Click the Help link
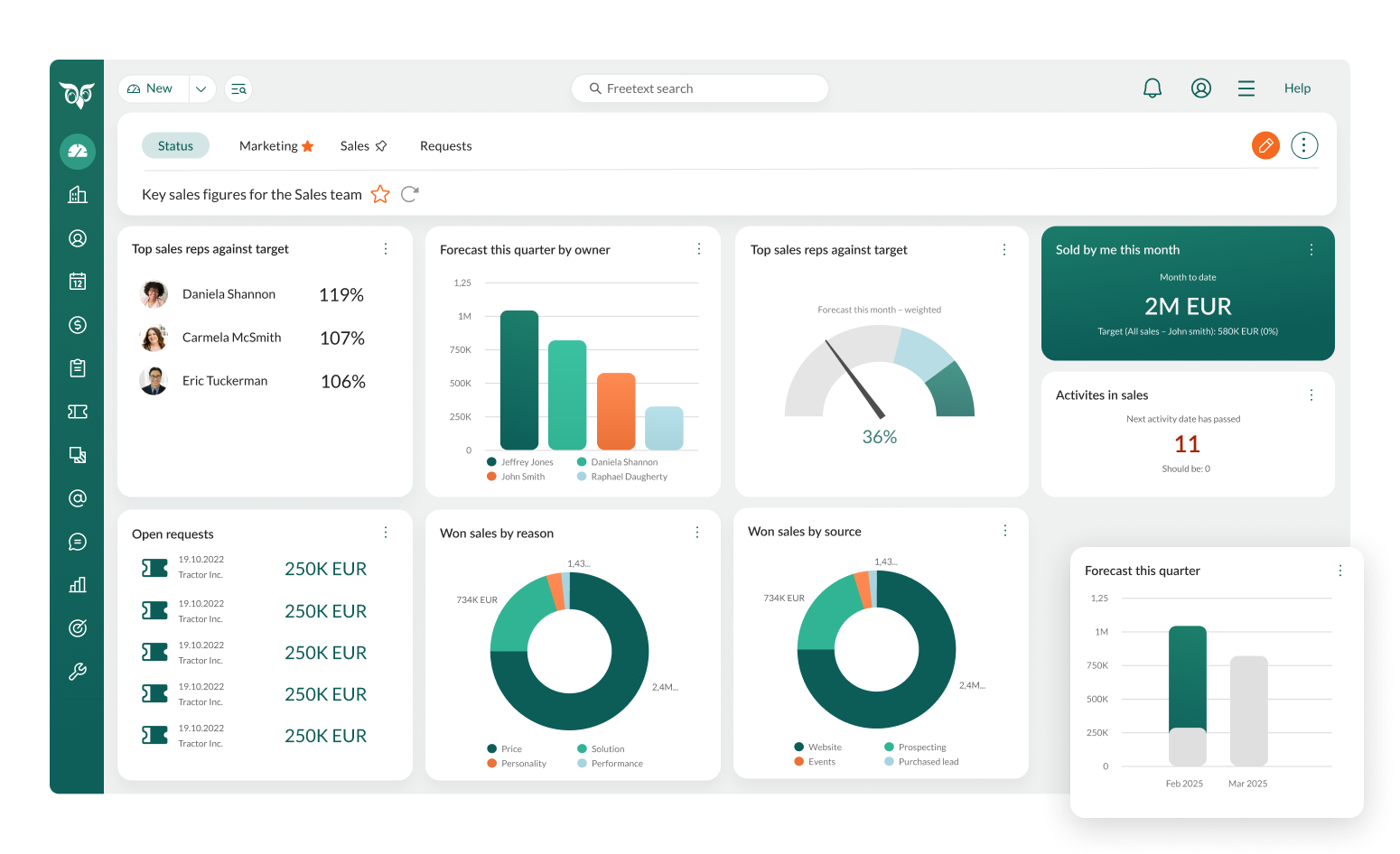Image resolution: width=1400 pixels, height=854 pixels. [1297, 88]
